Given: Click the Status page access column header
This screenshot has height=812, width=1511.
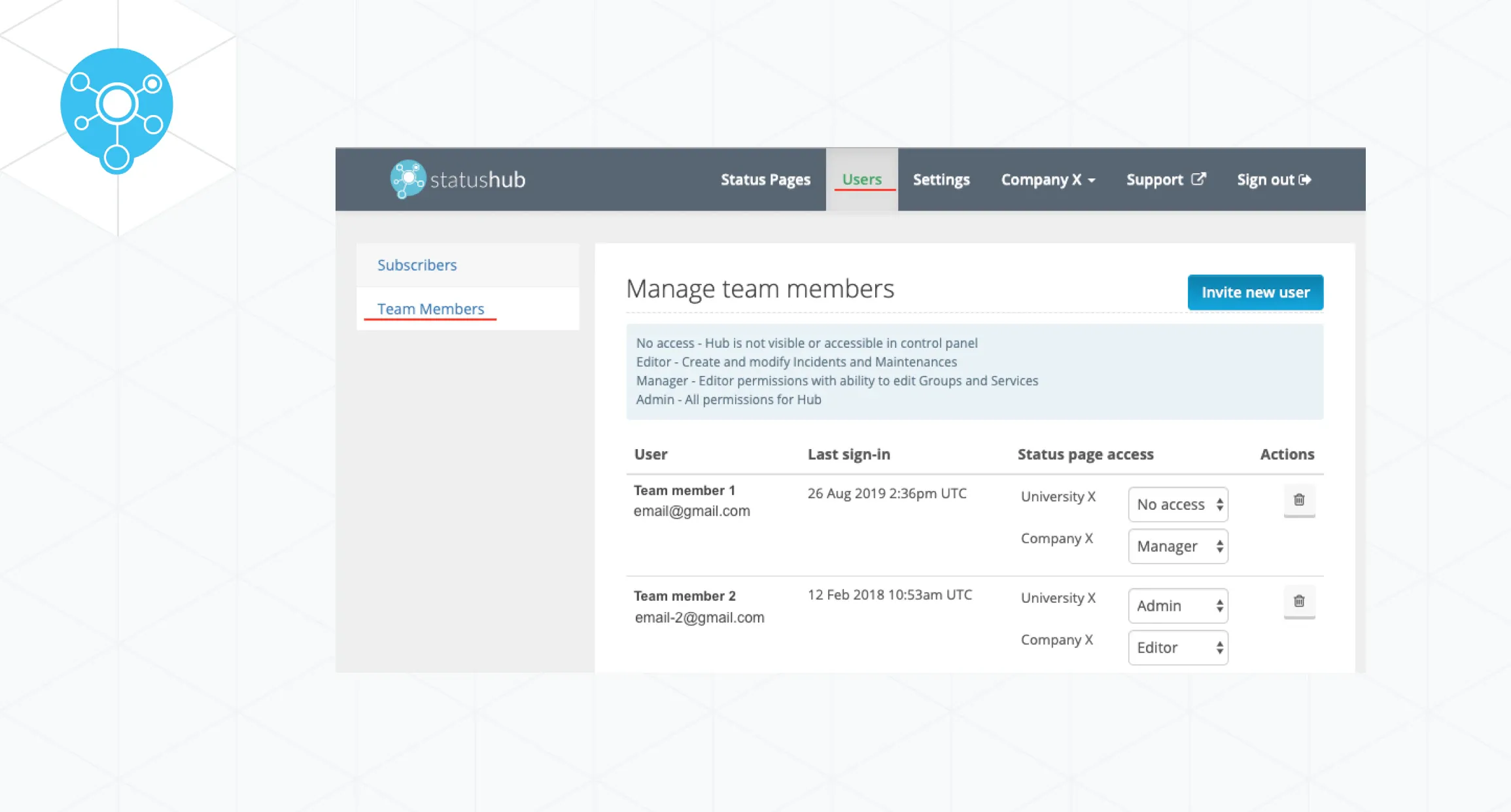Looking at the screenshot, I should [x=1085, y=454].
